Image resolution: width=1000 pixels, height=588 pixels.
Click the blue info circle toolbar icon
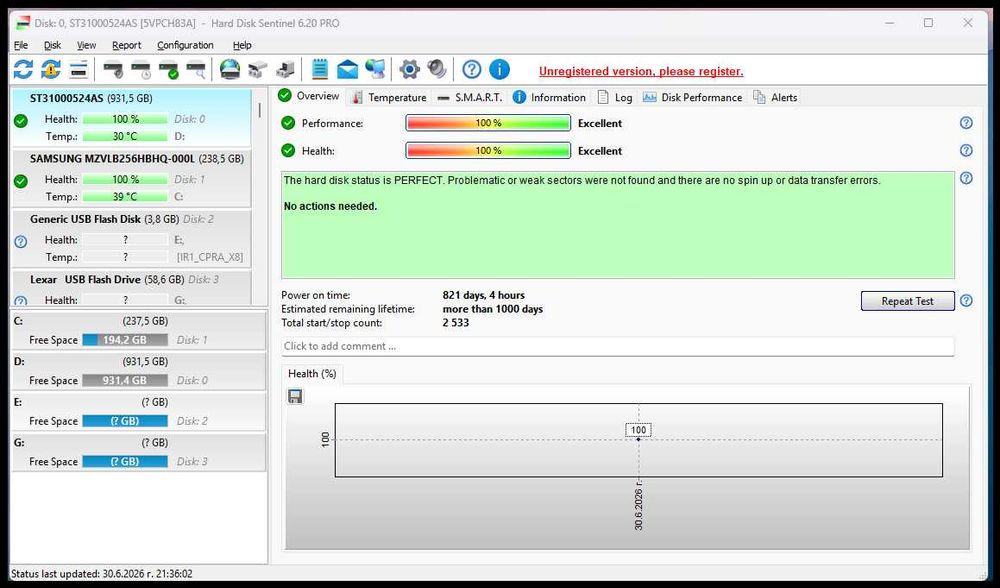(x=499, y=69)
